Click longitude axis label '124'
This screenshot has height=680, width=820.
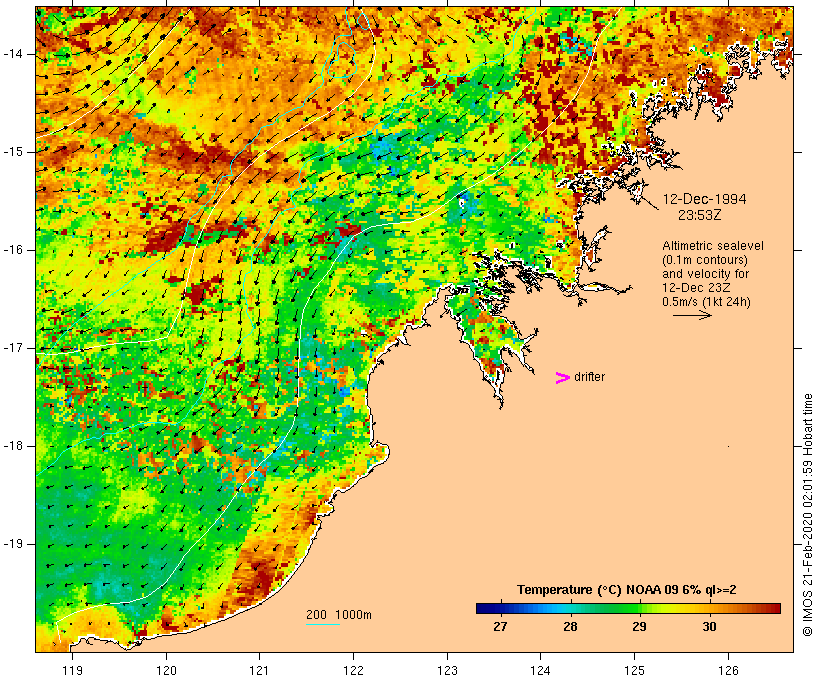[540, 671]
